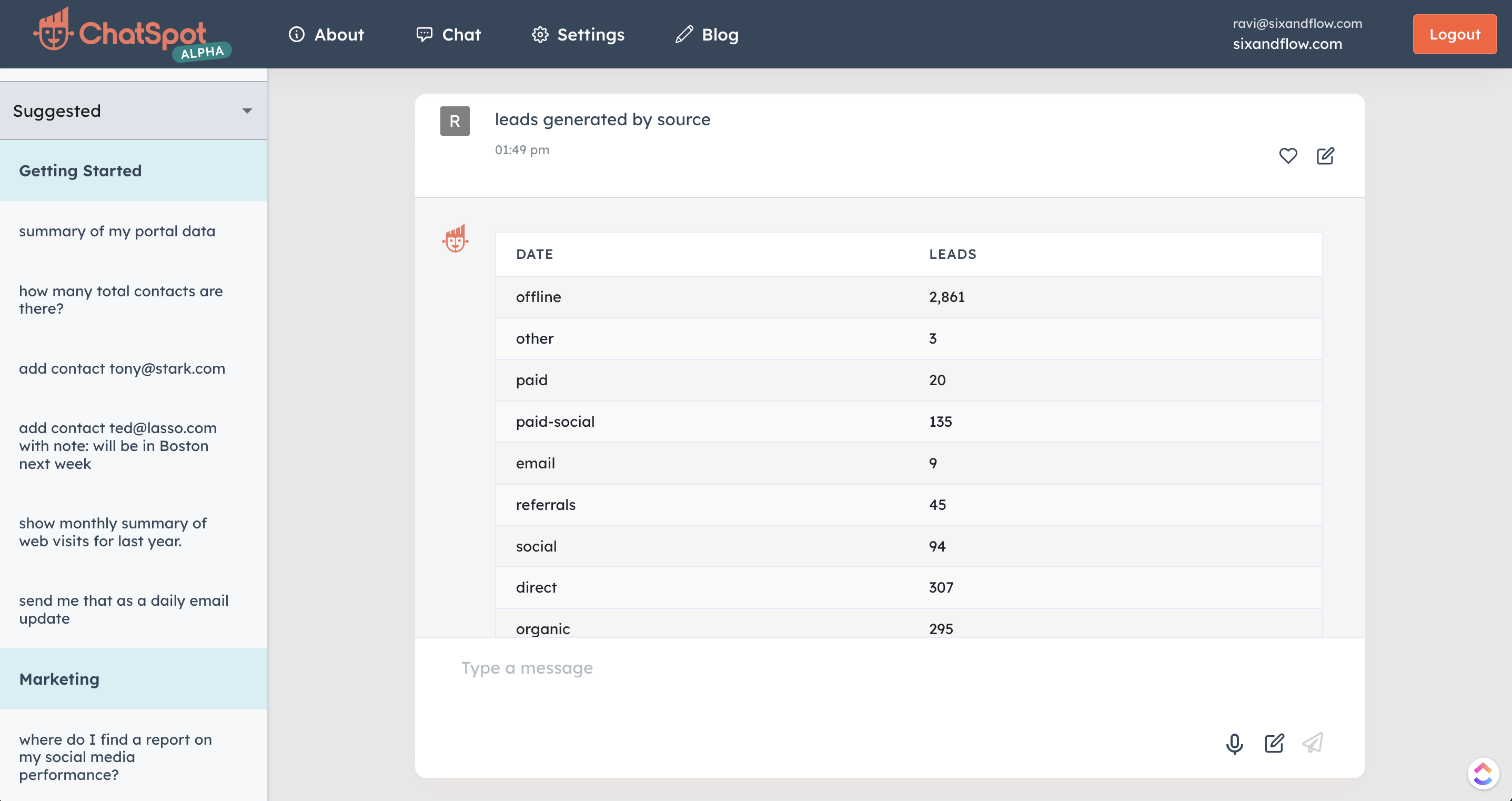This screenshot has height=801, width=1512.
Task: Click the Chat tab in navigation
Action: pos(461,33)
